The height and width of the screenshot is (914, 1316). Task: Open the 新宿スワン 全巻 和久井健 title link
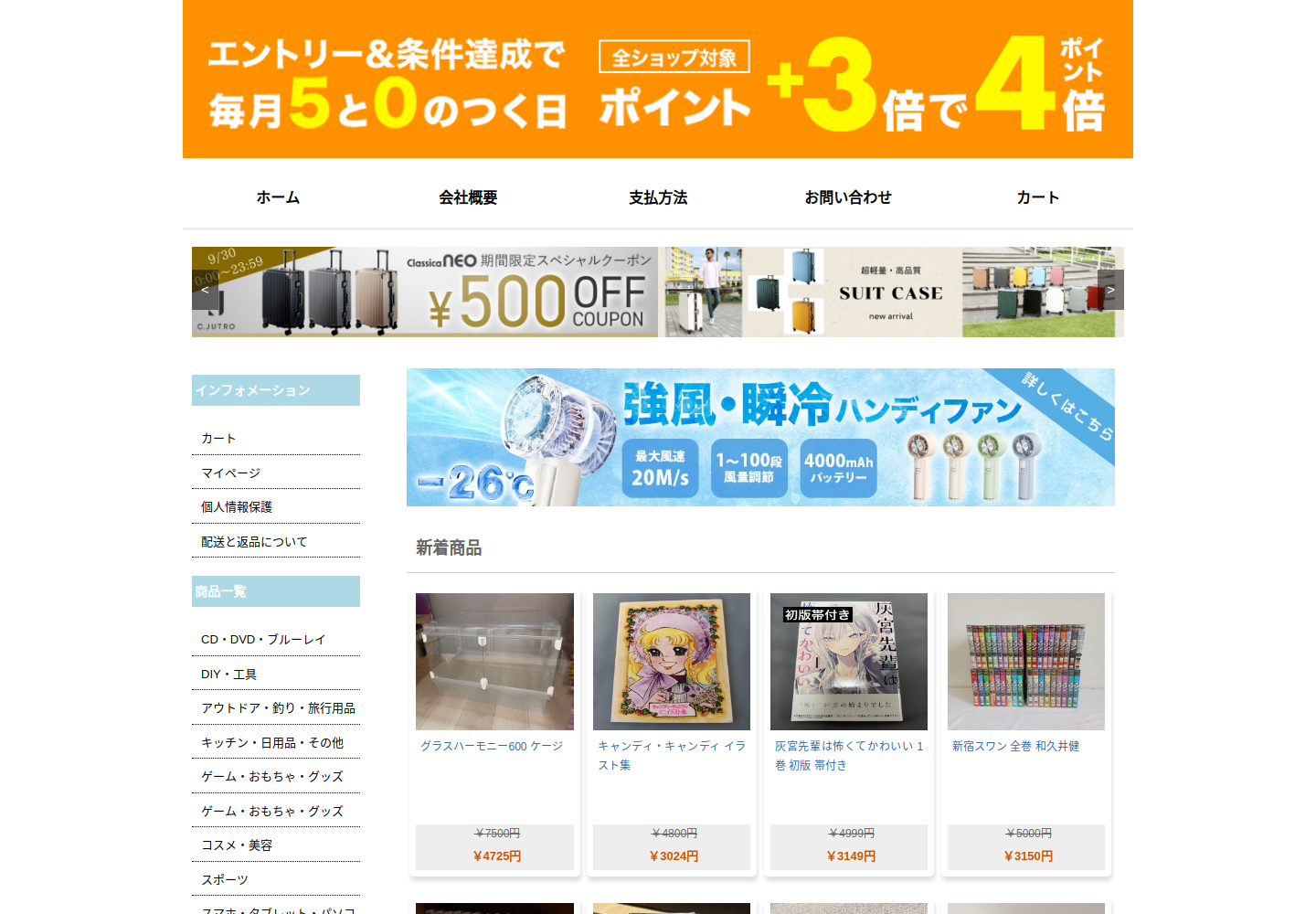[1015, 746]
